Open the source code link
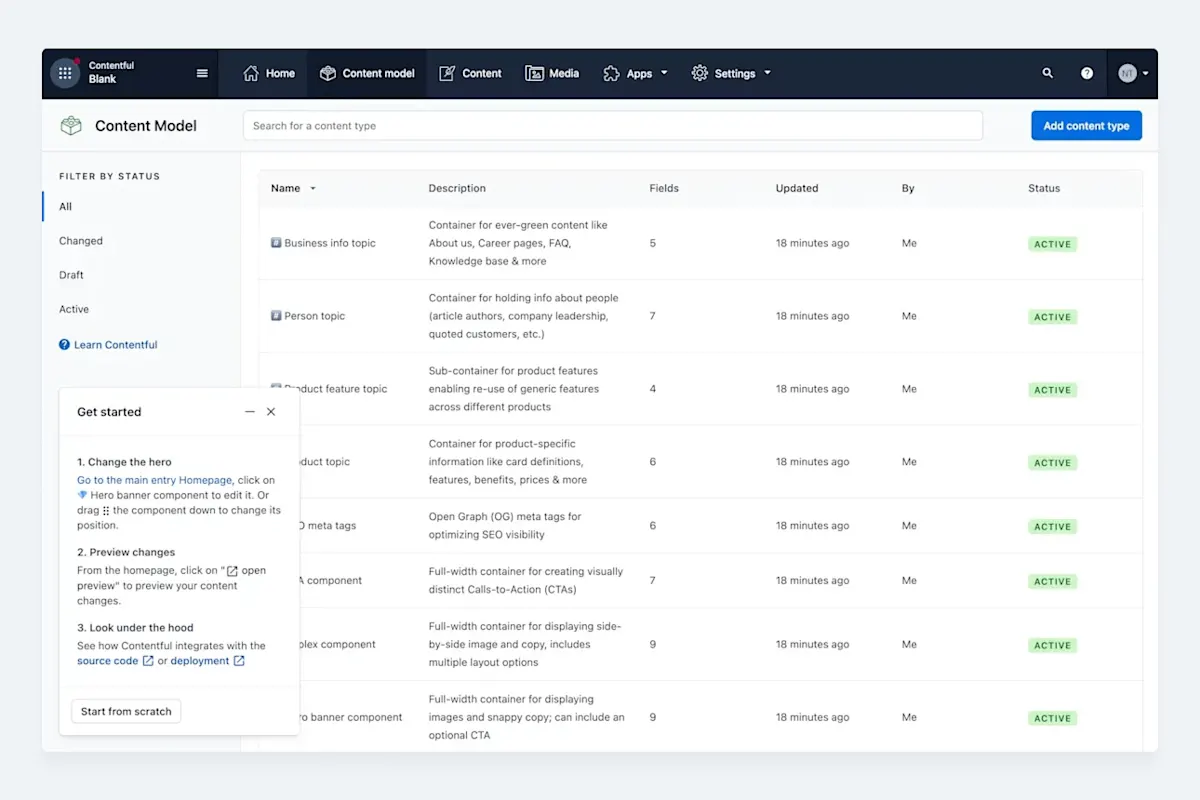1200x800 pixels. click(108, 661)
